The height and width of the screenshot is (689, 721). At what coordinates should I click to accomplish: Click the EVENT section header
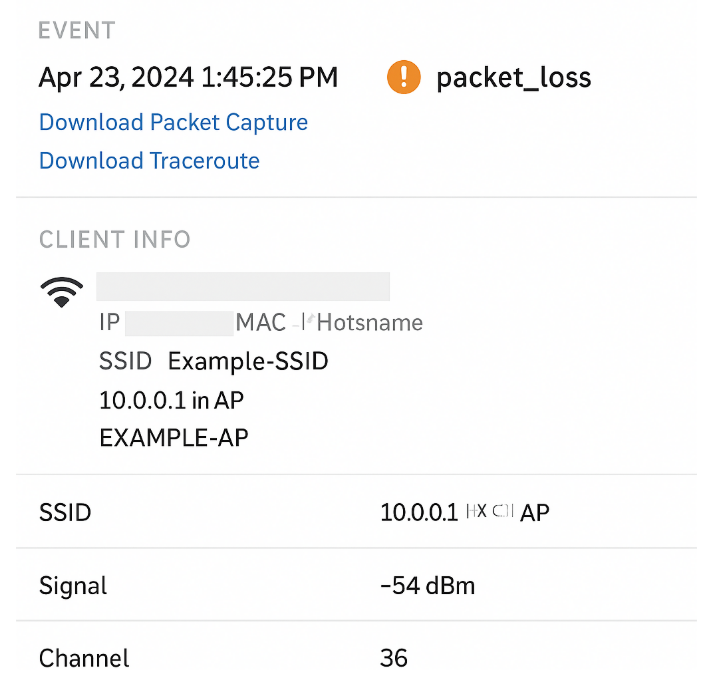pyautogui.click(x=76, y=31)
